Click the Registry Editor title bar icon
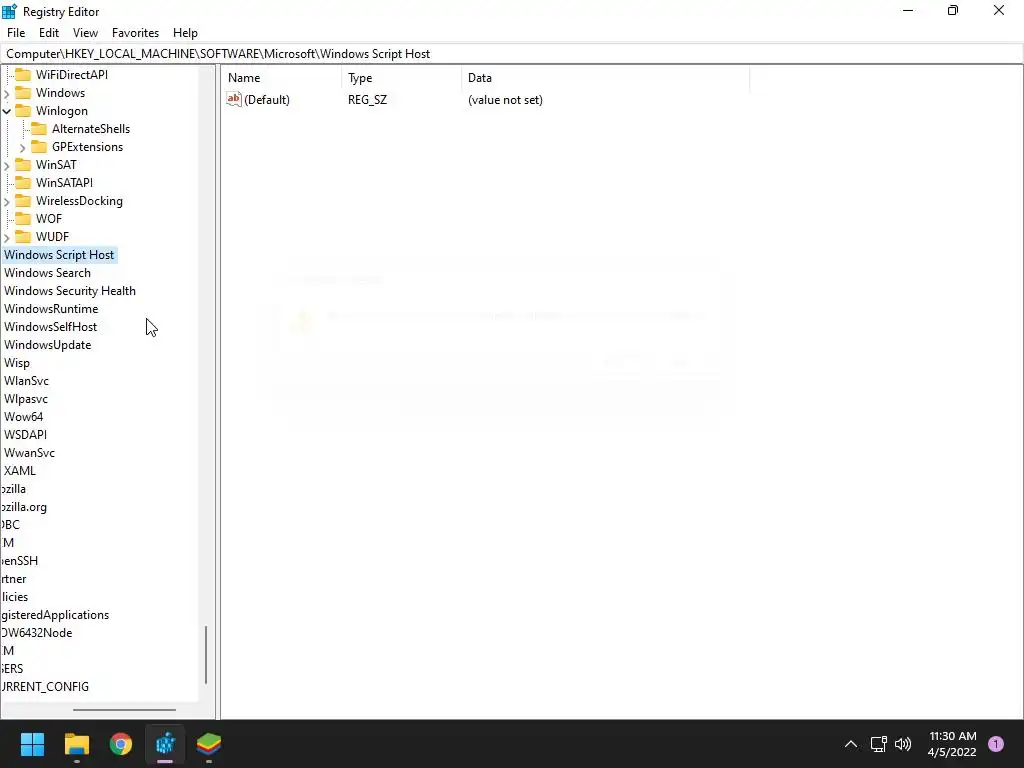Screen dimensions: 1024x768 9,11
